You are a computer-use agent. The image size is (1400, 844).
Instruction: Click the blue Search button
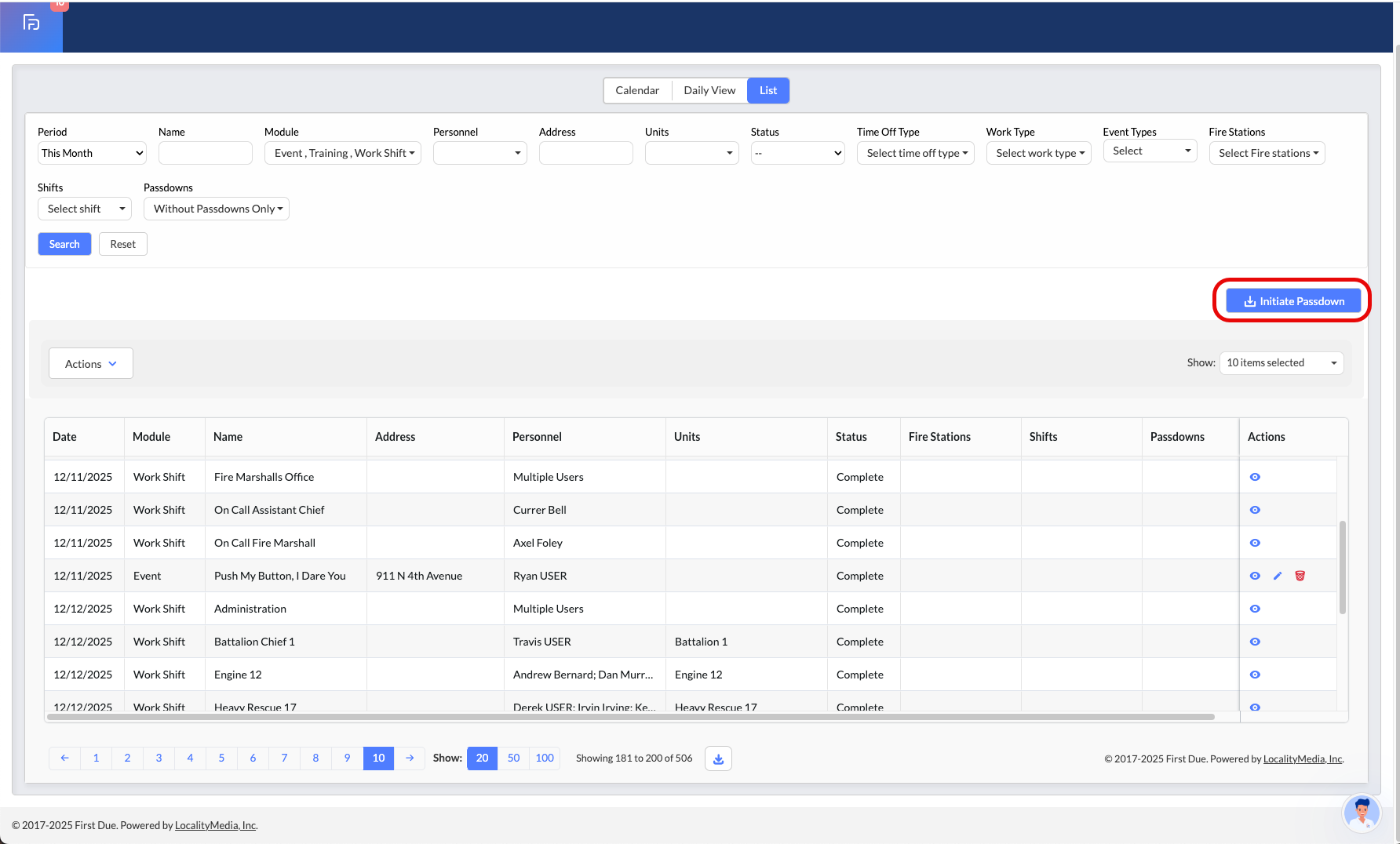coord(64,244)
